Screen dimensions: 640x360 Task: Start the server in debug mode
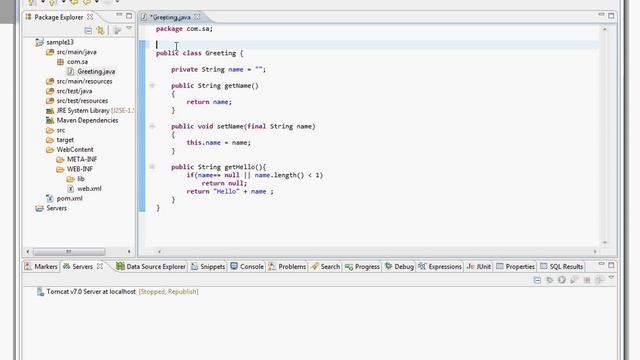pyautogui.click(x=550, y=280)
